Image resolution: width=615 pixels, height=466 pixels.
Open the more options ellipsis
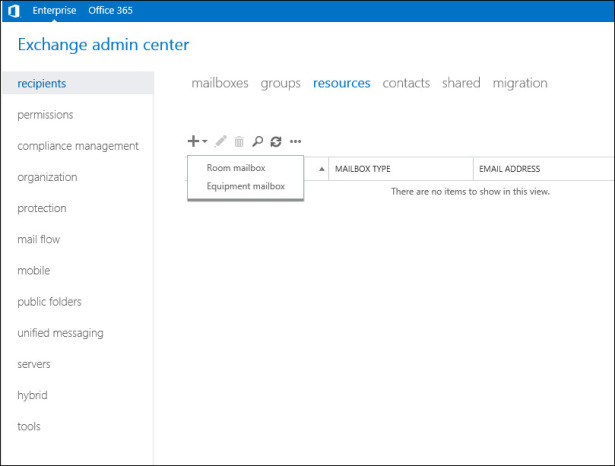[295, 141]
